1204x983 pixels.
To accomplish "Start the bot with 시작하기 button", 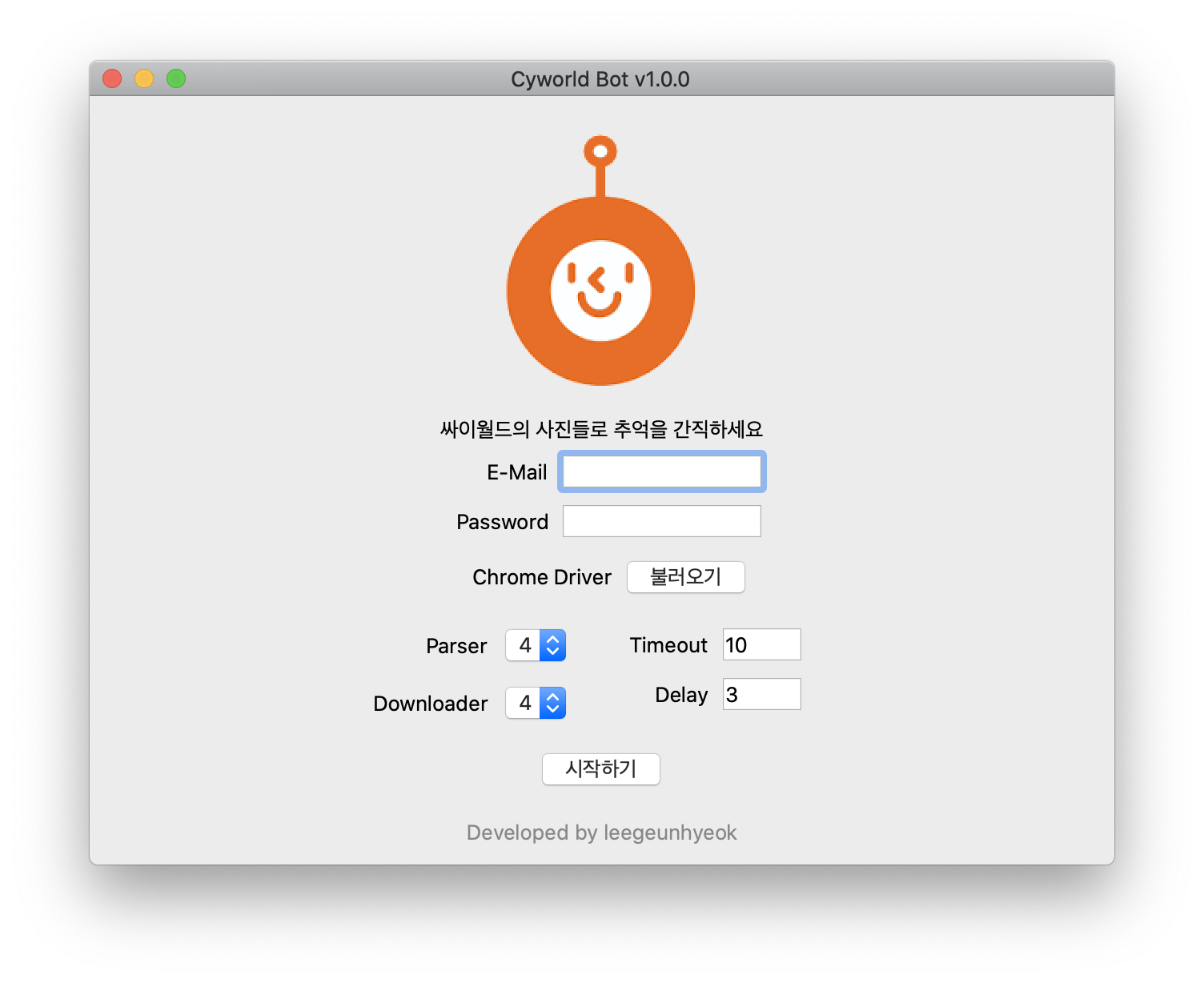I will [x=601, y=769].
